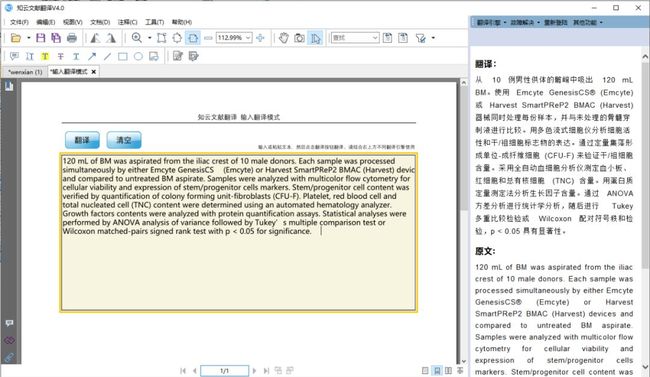The image size is (650, 377).
Task: Click the zoom in plus icon
Action: coord(260,38)
